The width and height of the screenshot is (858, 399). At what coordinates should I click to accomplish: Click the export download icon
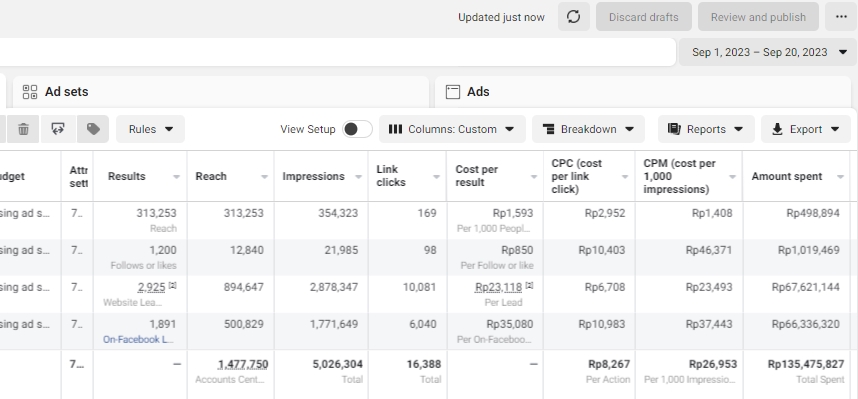pyautogui.click(x=777, y=129)
